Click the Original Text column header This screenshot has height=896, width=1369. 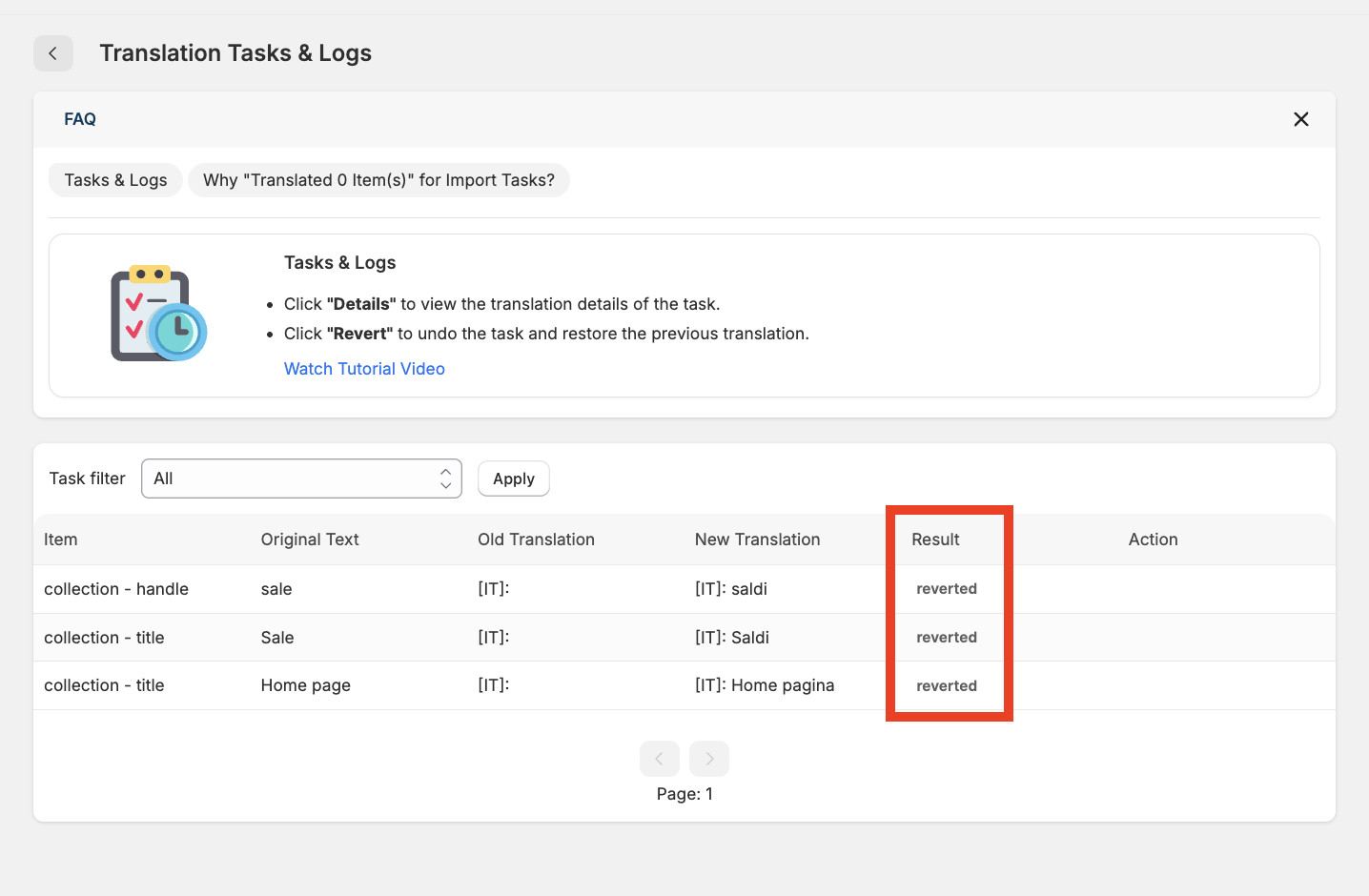click(x=310, y=540)
